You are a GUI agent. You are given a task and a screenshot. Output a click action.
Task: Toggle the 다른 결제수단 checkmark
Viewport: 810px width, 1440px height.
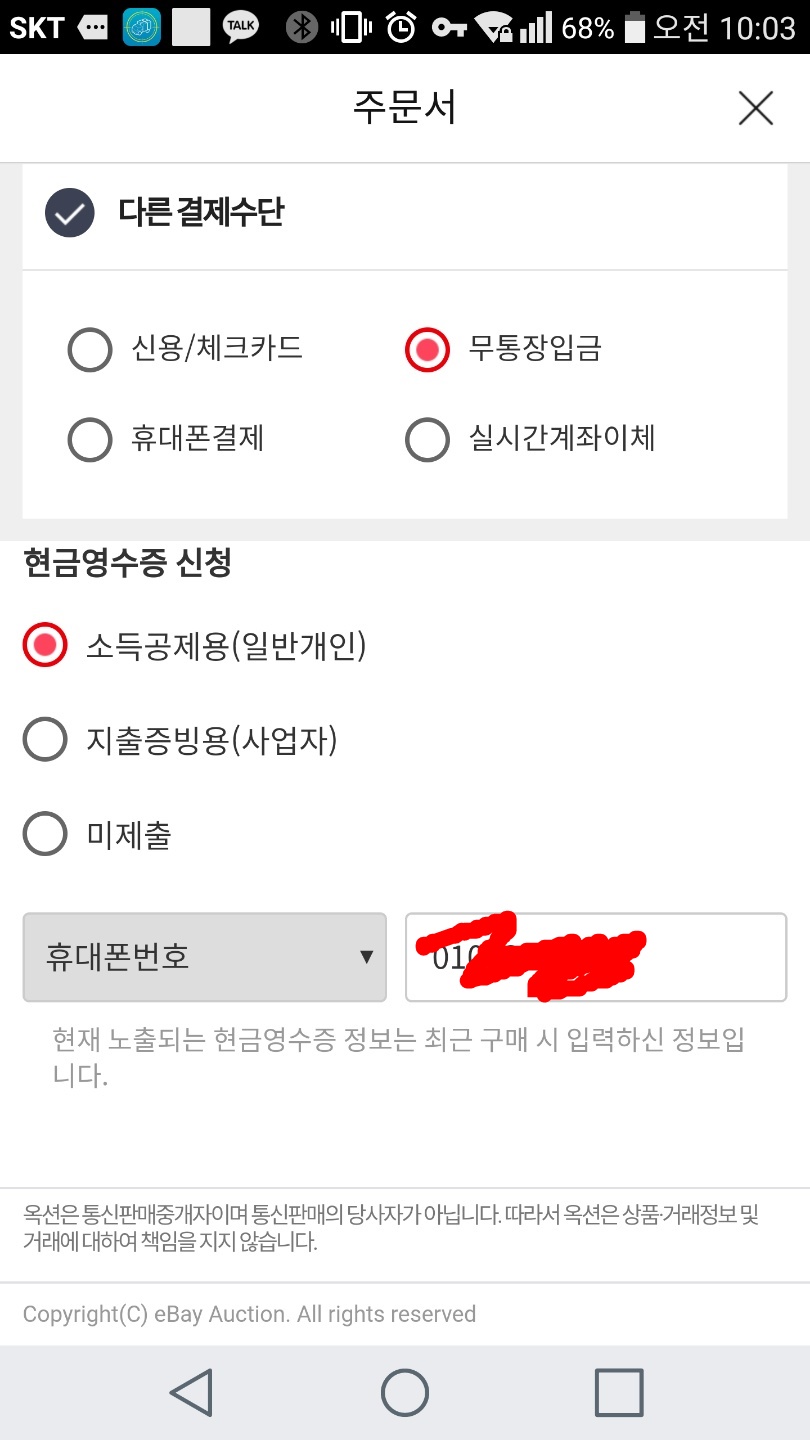tap(69, 213)
